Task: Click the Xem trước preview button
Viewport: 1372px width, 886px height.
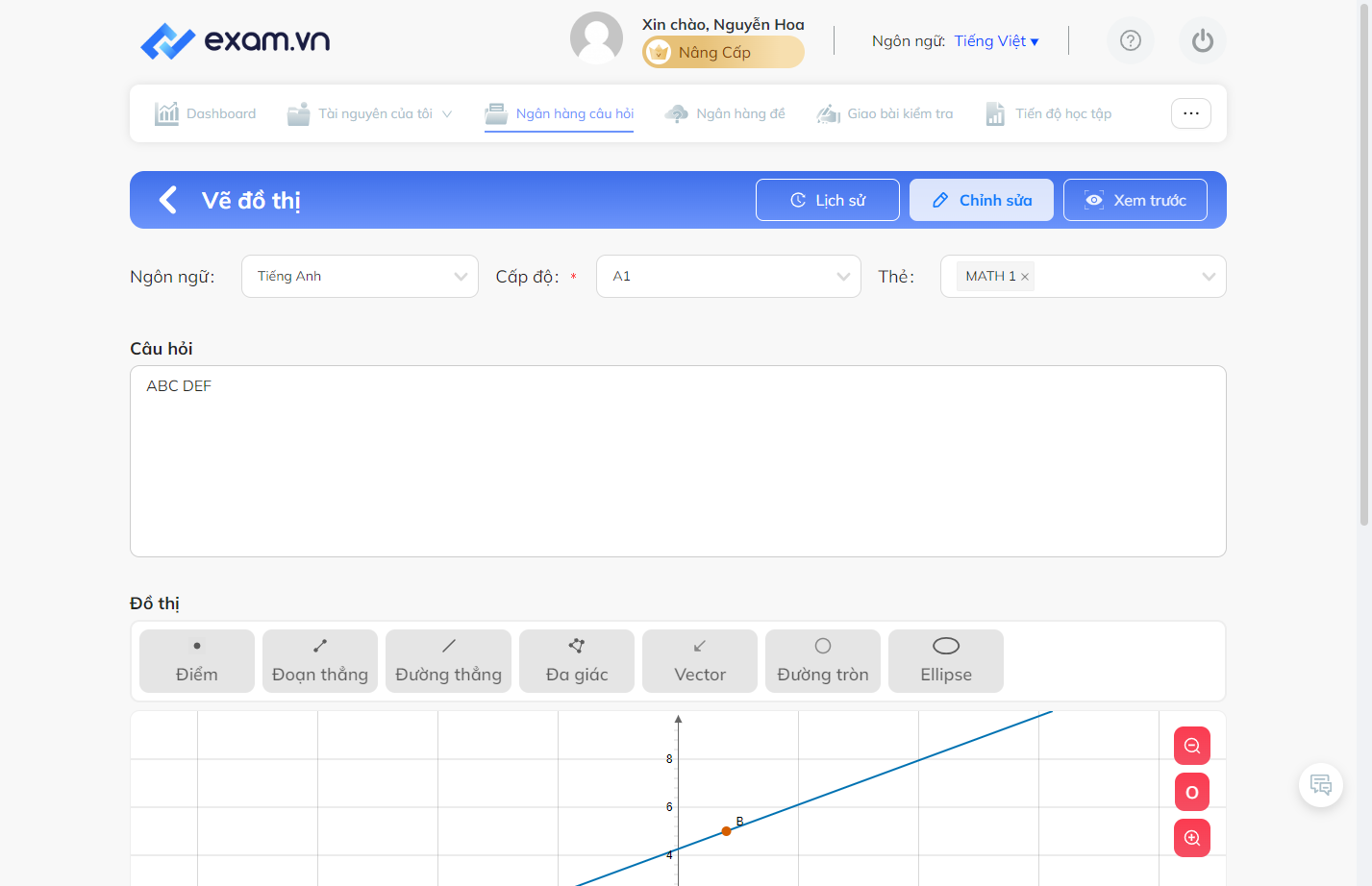Action: point(1135,200)
